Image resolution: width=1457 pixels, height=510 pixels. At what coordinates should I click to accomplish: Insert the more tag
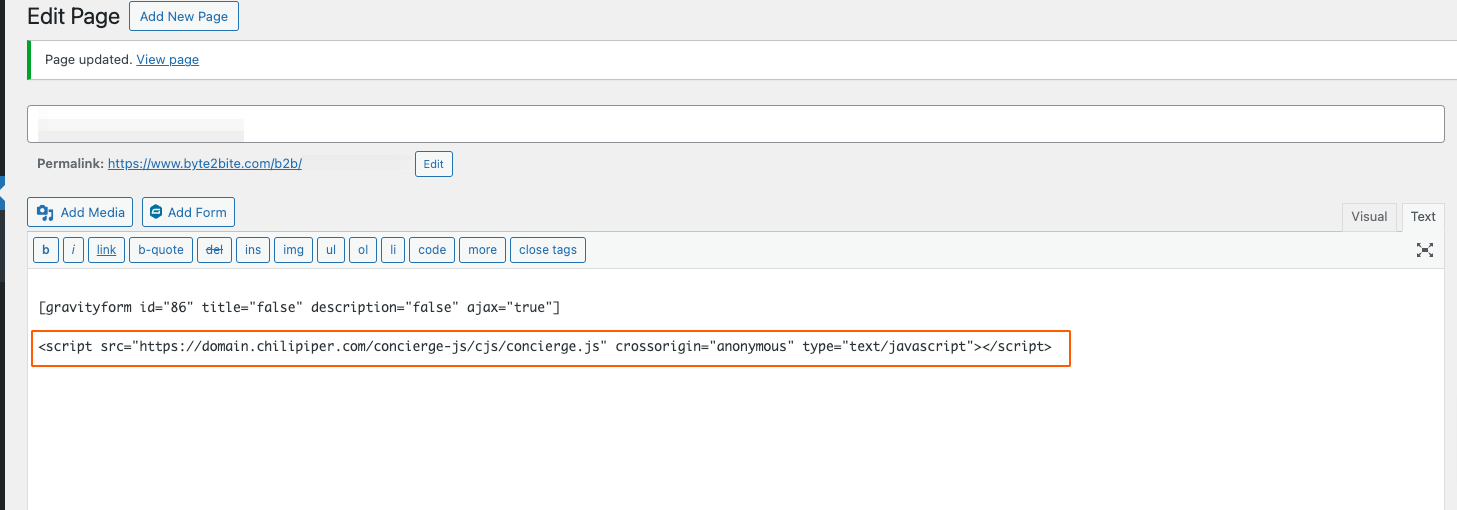pos(482,250)
